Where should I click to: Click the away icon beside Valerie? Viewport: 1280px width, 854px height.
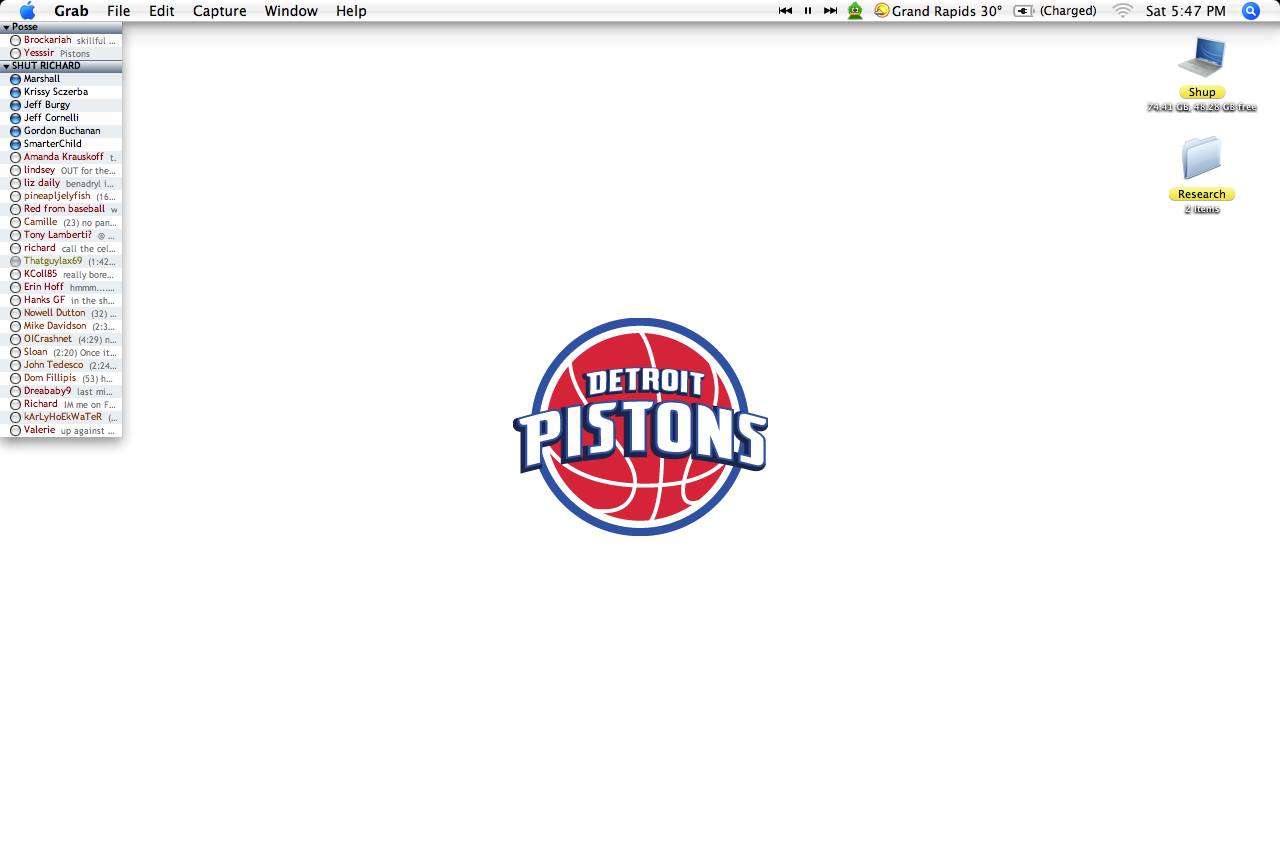click(x=15, y=430)
